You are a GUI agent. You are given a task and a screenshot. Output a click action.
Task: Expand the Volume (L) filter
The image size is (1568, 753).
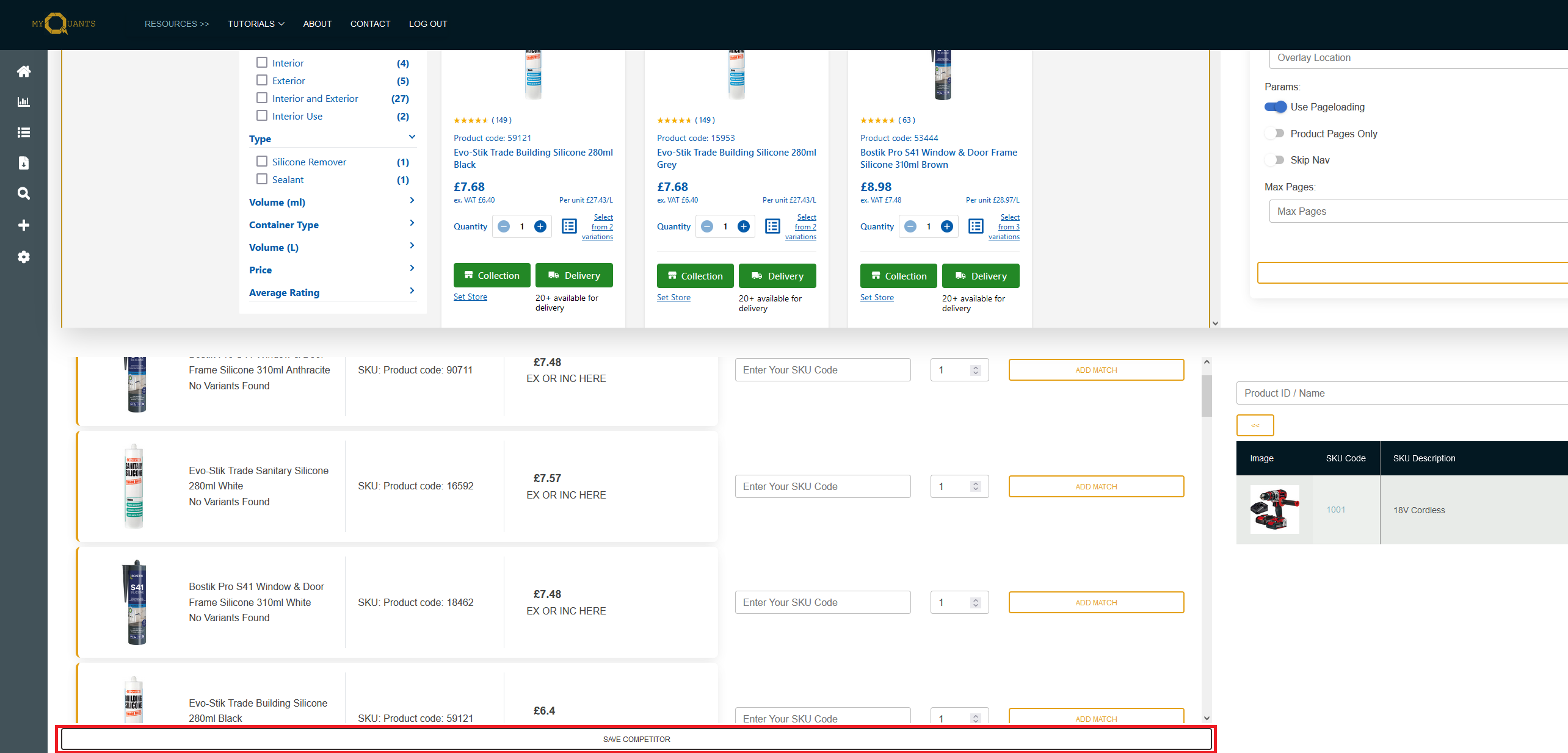(x=412, y=245)
